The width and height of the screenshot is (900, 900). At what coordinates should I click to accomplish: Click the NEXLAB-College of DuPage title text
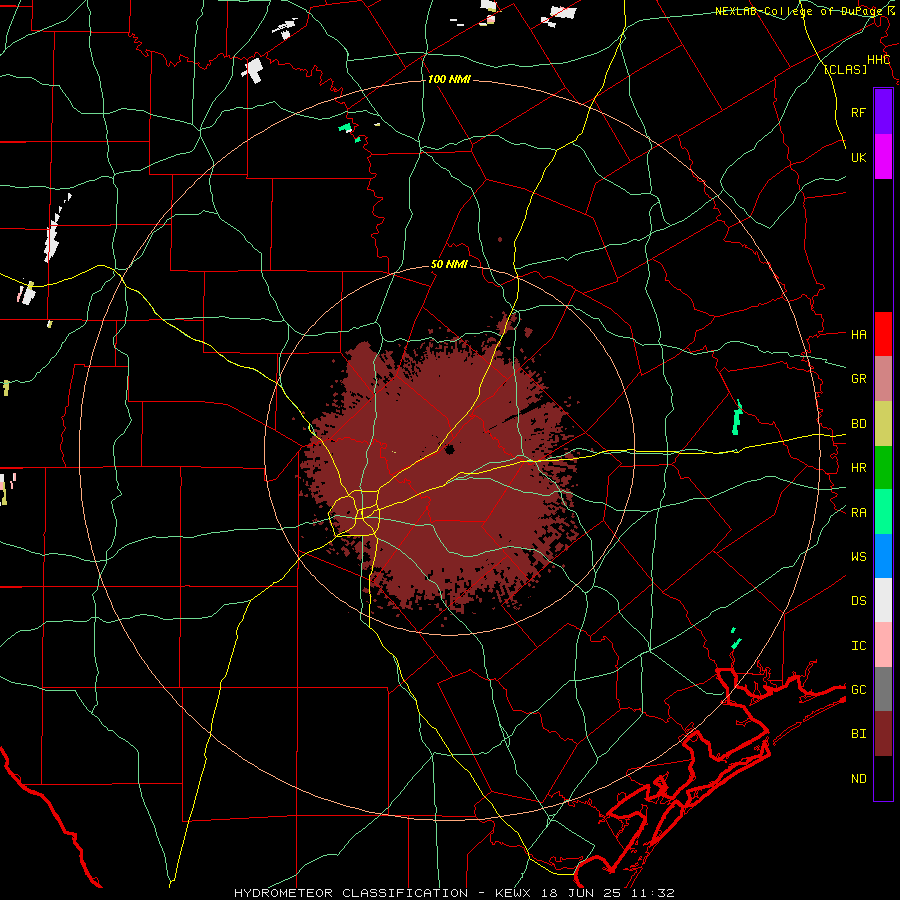click(x=800, y=11)
